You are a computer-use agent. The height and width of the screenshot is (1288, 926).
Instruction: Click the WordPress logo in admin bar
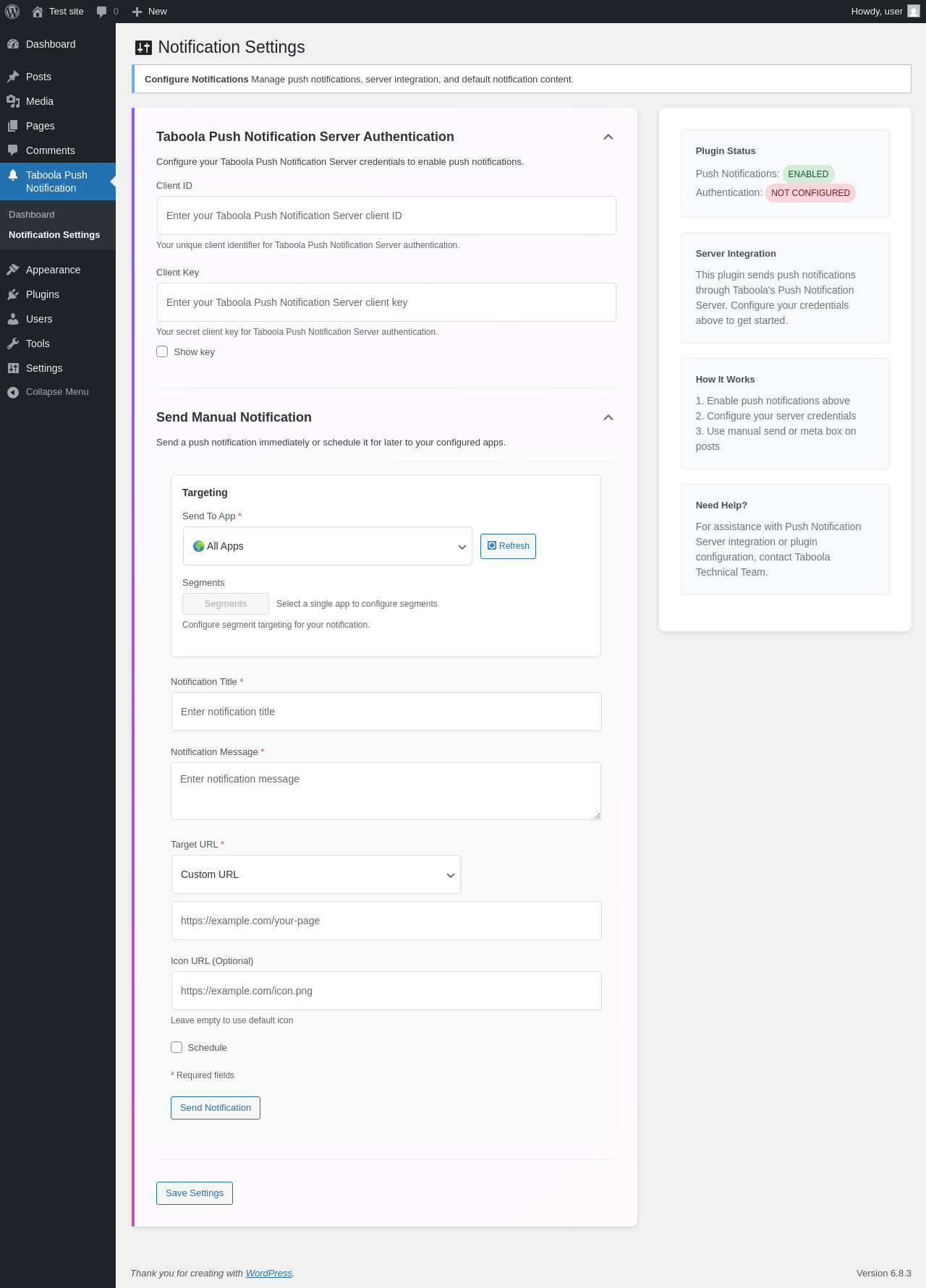click(x=12, y=12)
